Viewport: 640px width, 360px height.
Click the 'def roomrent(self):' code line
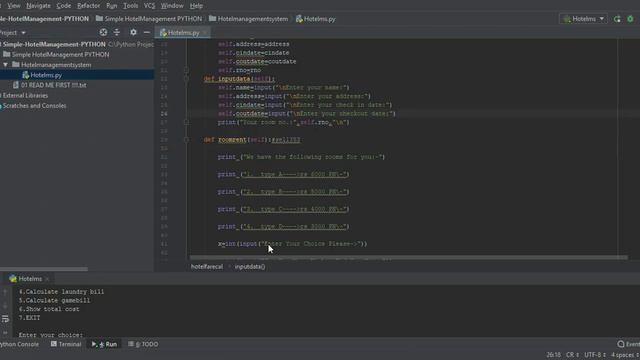pos(252,140)
